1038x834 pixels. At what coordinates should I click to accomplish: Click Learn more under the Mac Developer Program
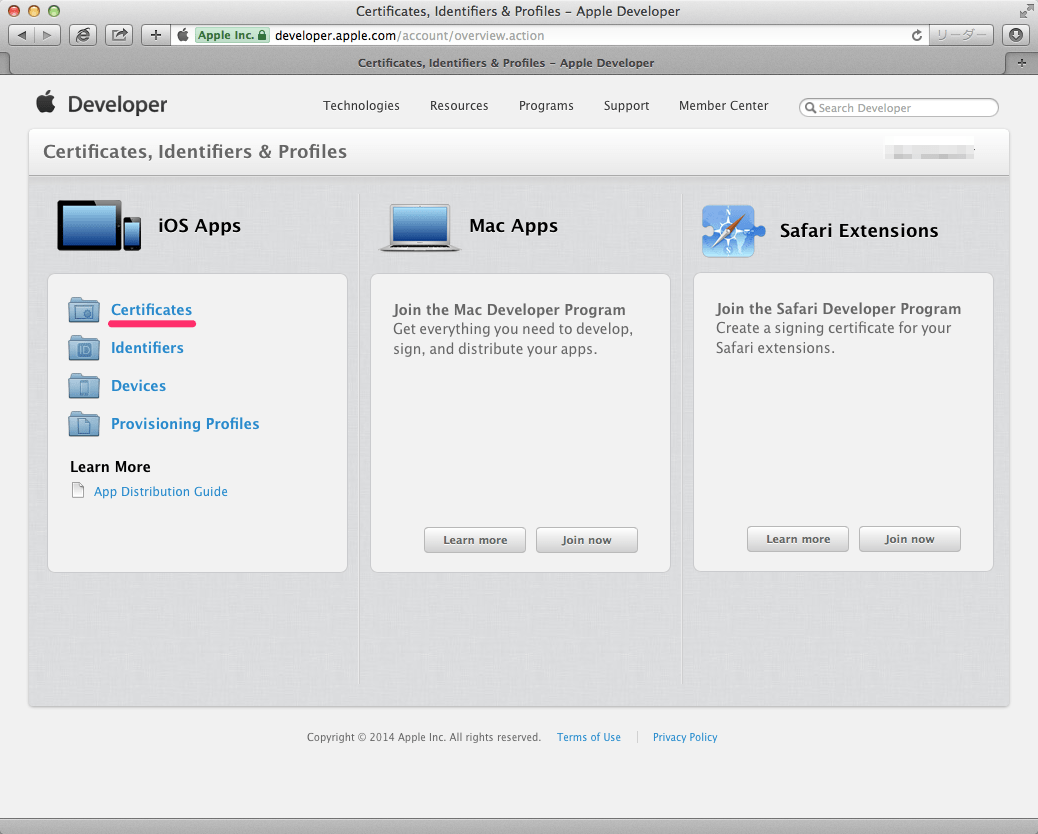point(474,539)
